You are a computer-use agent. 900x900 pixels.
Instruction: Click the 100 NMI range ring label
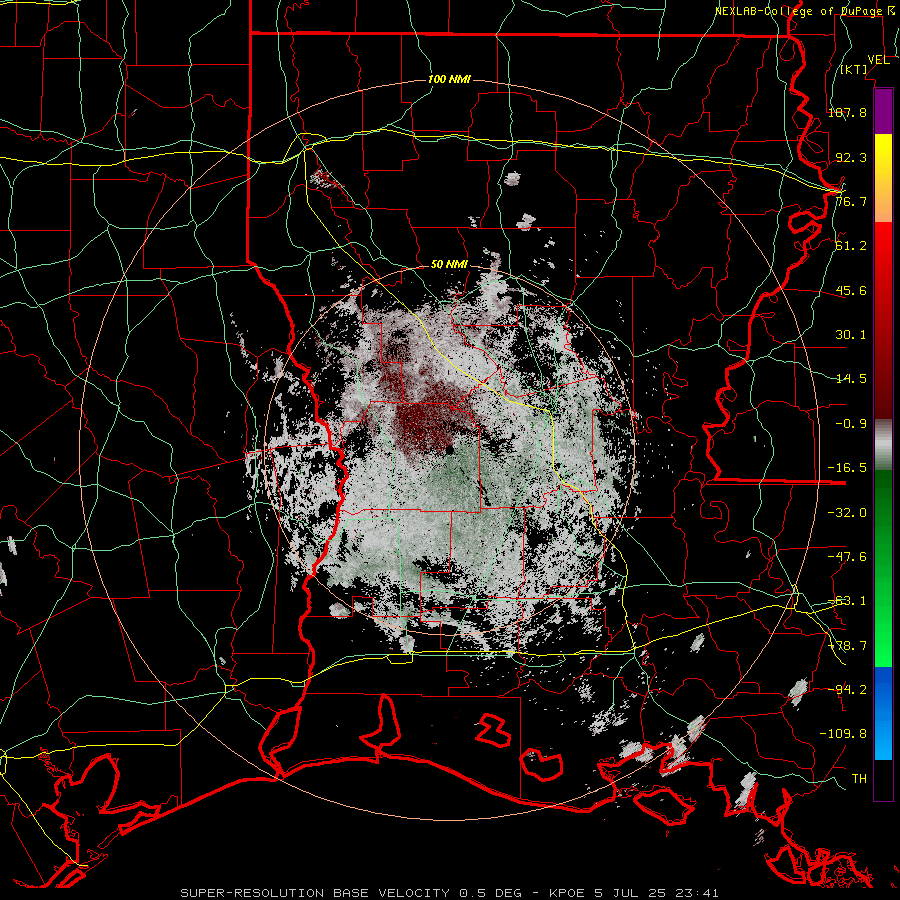449,79
